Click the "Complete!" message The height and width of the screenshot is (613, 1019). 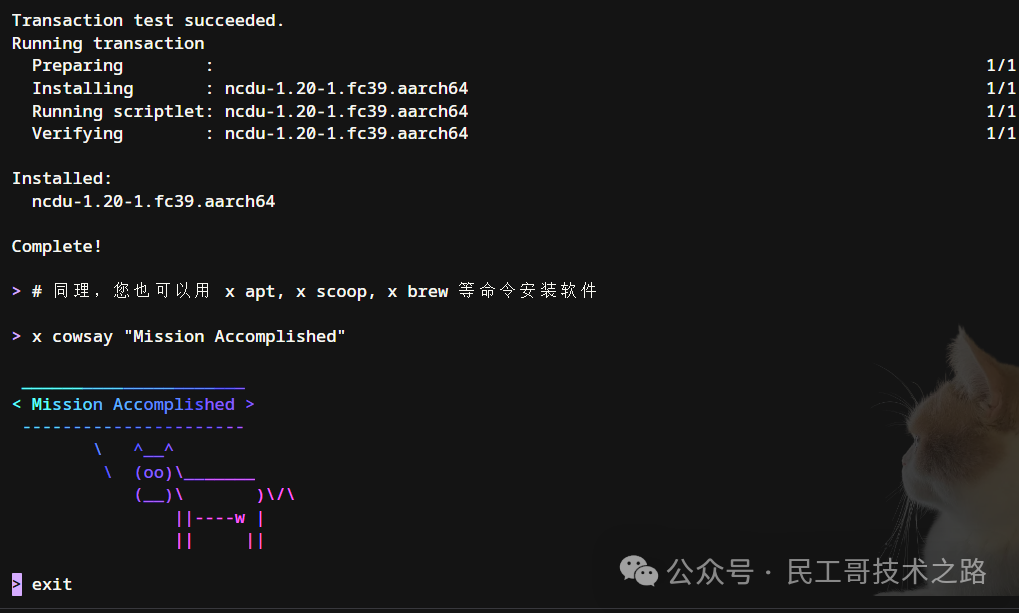coord(57,246)
